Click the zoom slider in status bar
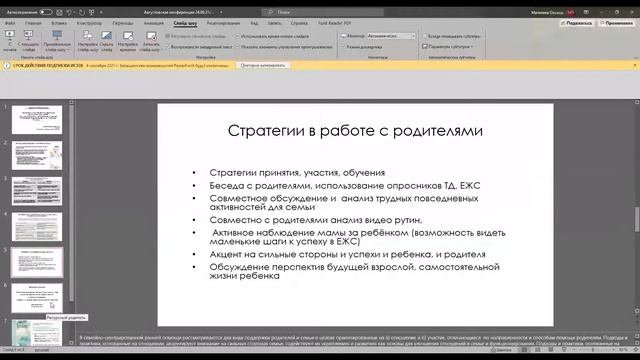The image size is (640, 360). [x=592, y=350]
